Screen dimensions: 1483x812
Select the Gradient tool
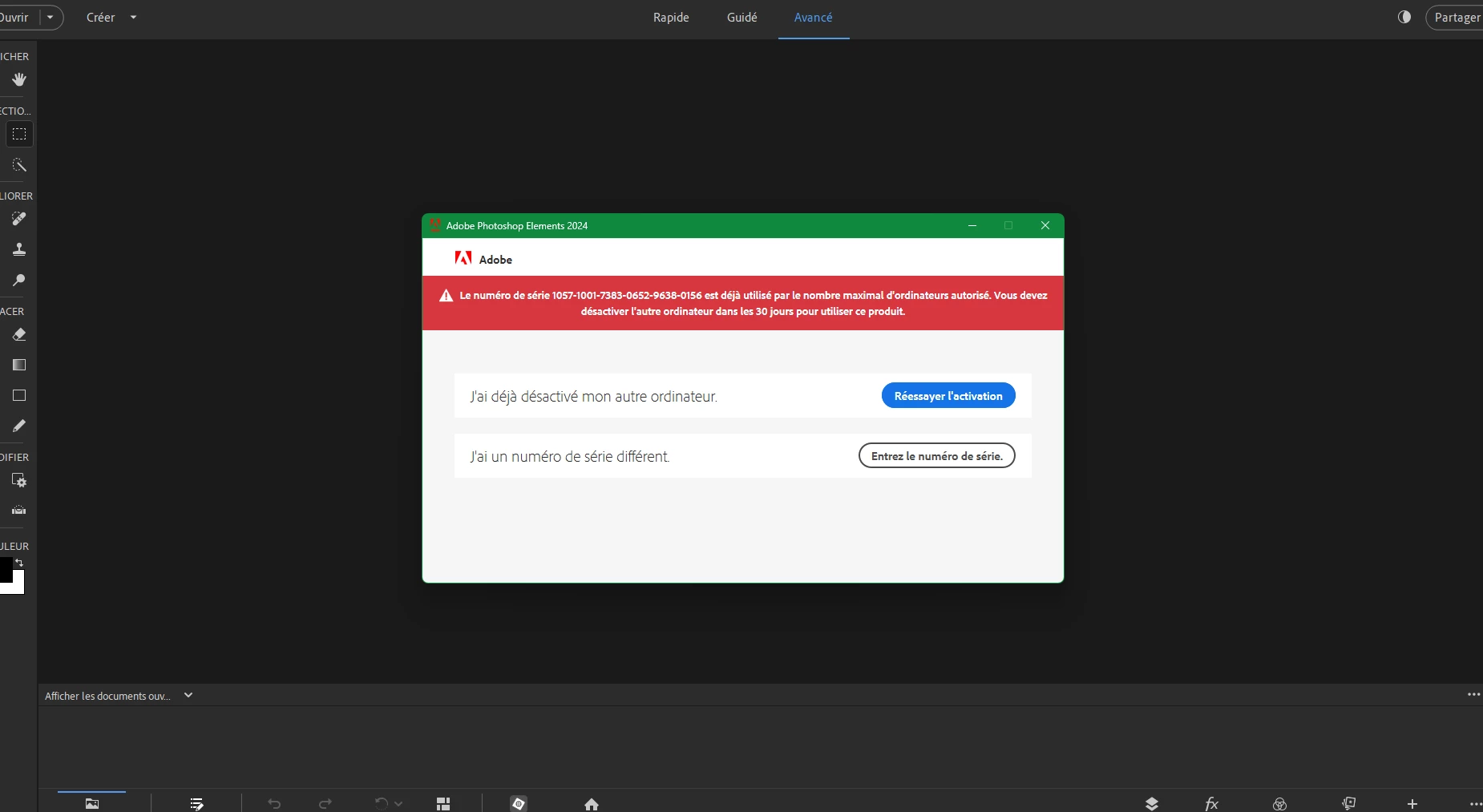tap(19, 365)
